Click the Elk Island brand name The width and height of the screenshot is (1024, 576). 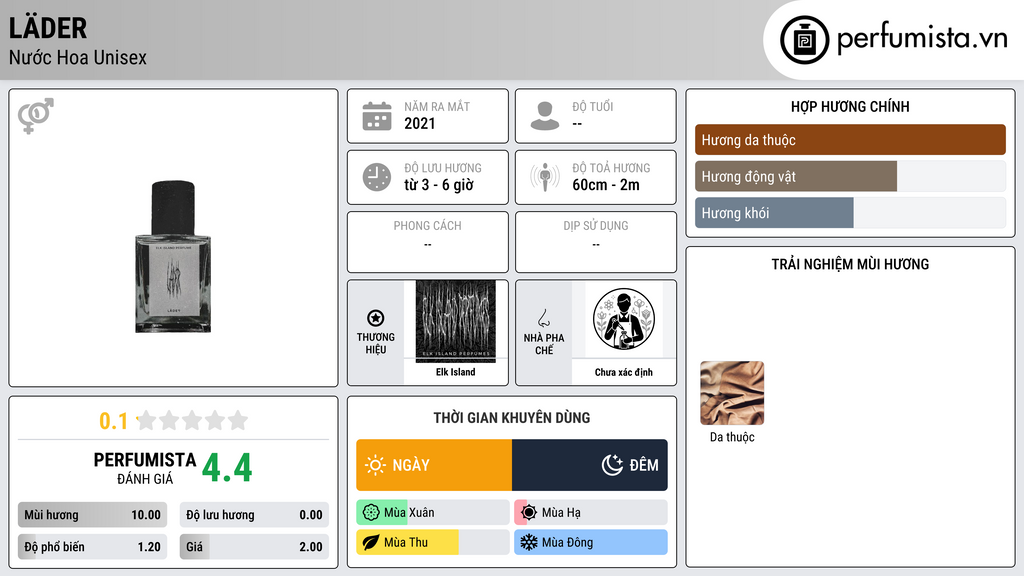click(x=456, y=372)
